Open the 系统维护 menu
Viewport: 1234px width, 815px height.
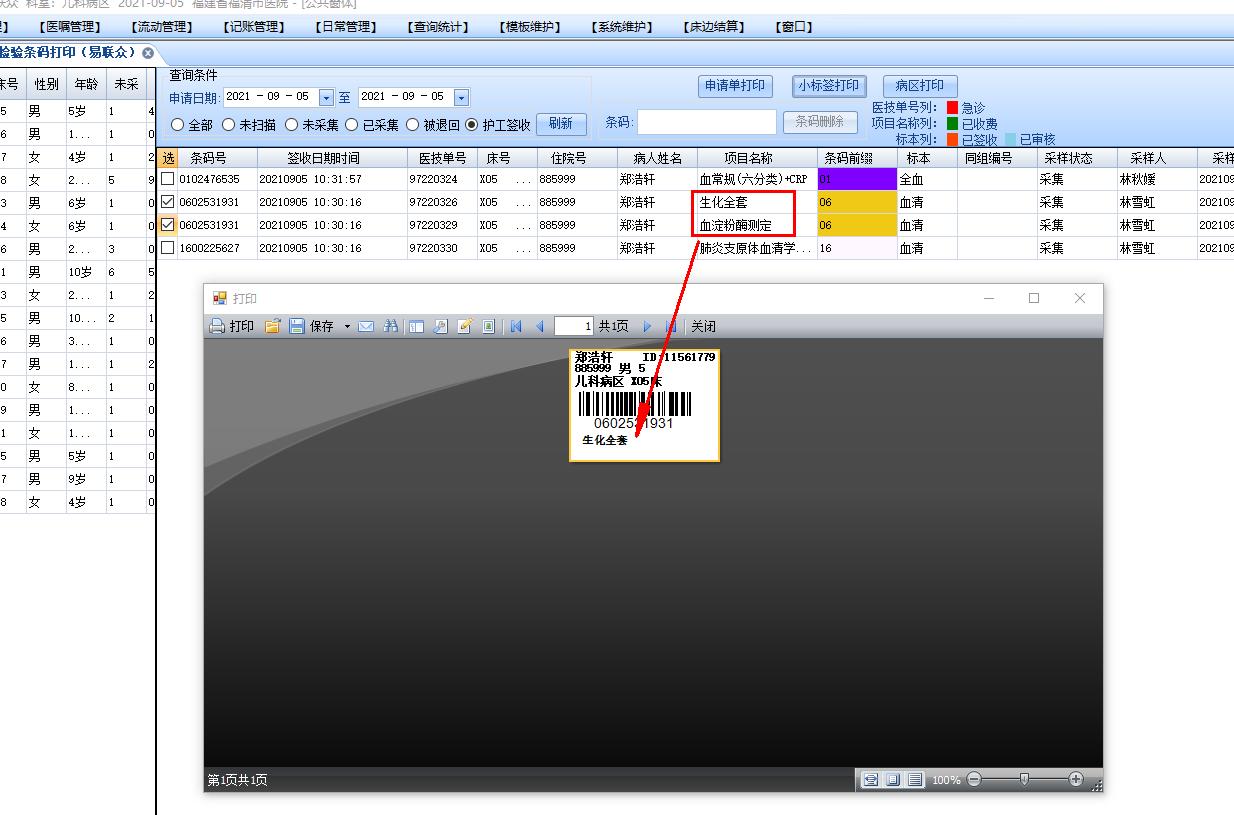coord(621,27)
